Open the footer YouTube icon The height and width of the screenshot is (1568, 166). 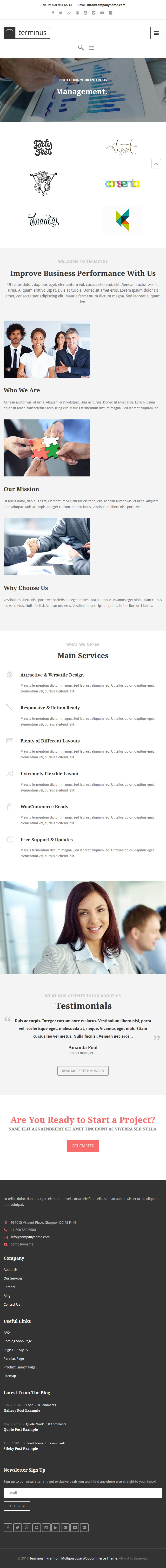pos(75,1527)
